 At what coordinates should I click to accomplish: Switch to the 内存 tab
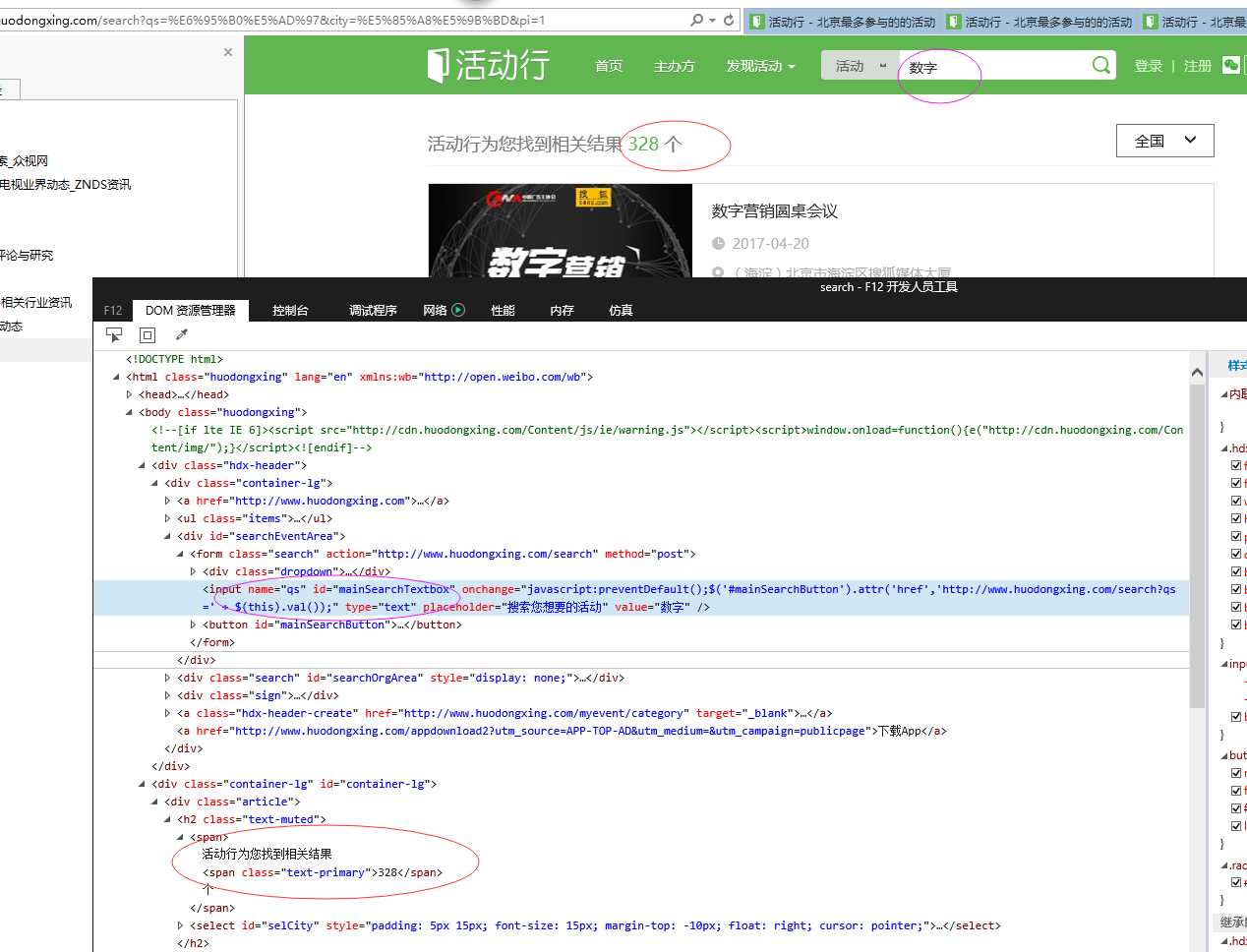pos(562,310)
